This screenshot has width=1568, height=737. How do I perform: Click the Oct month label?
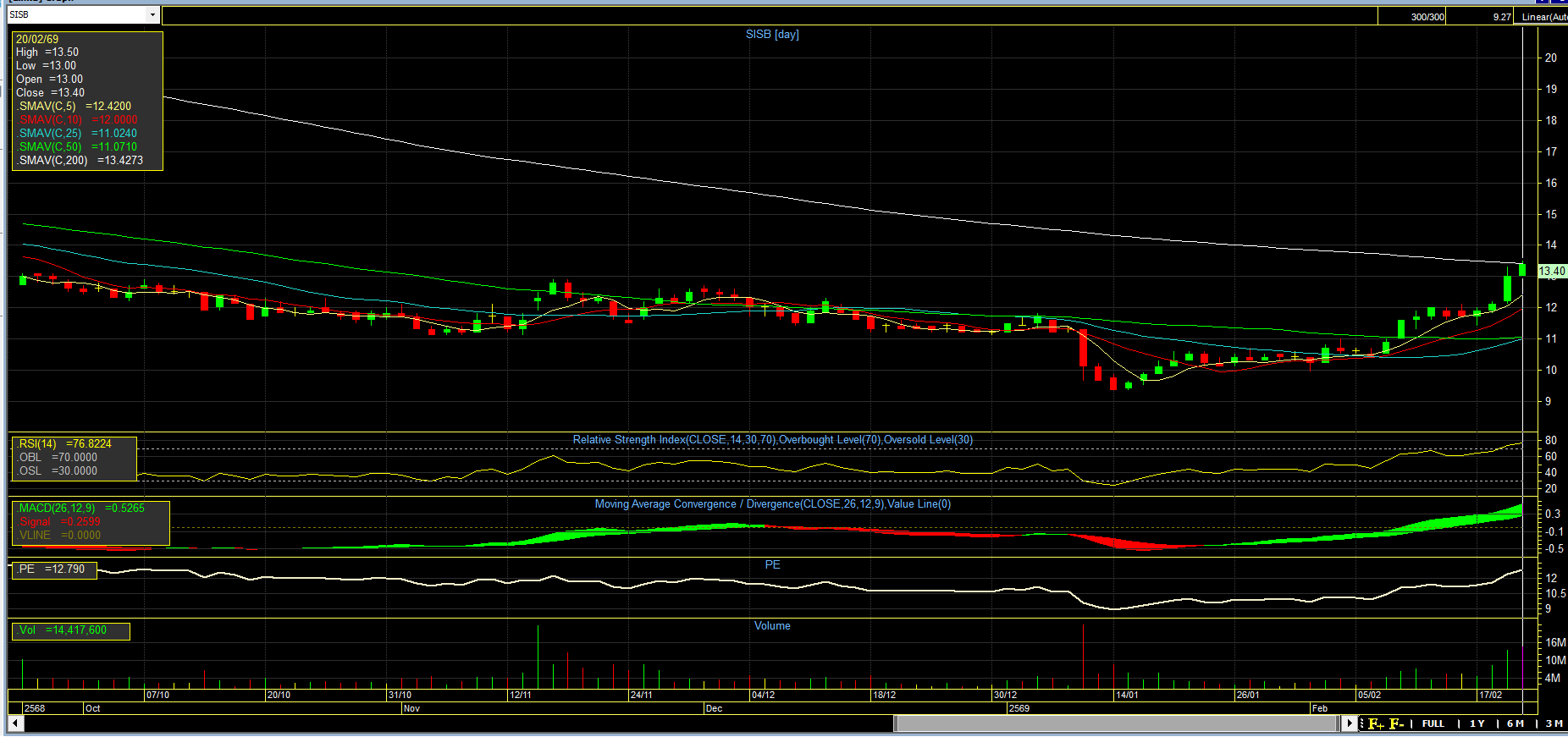click(x=93, y=708)
